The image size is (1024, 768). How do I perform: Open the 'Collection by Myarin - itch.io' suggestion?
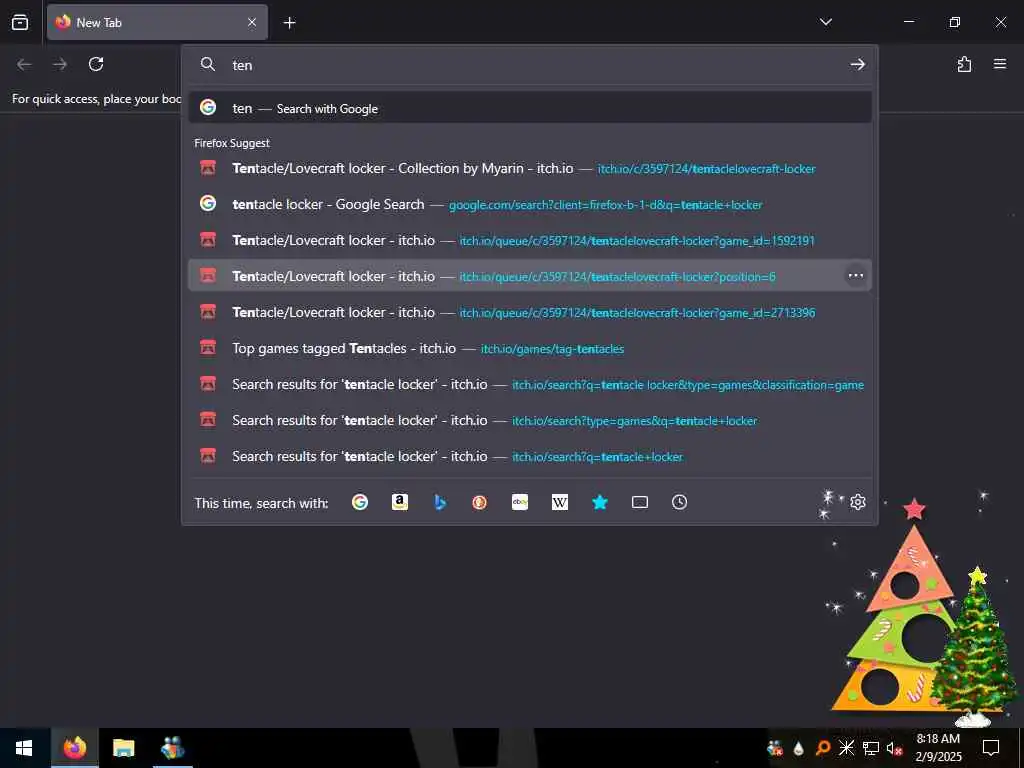pos(530,168)
